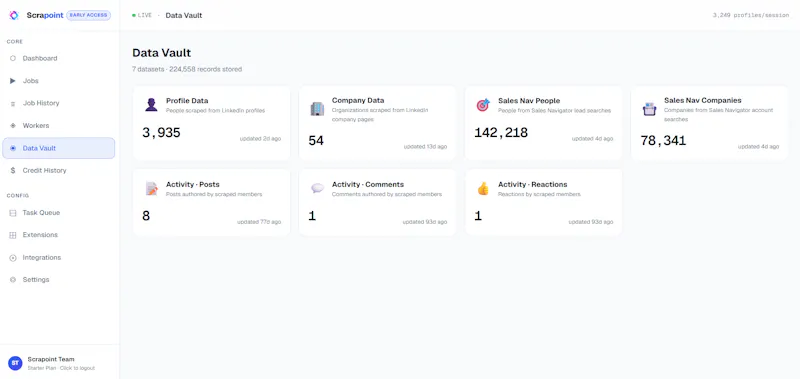Click the Sales Nav Companies icon
The image size is (800, 379).
[x=649, y=109]
